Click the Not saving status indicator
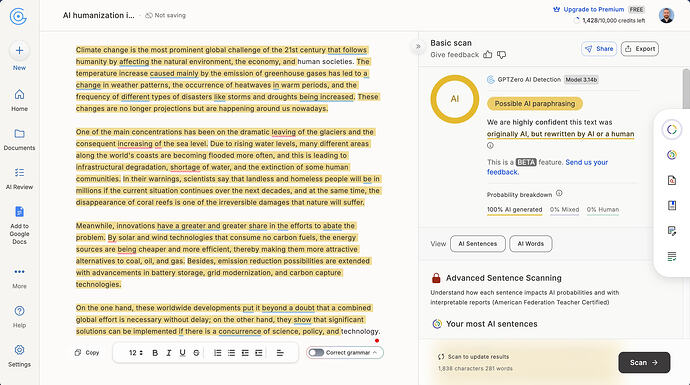 (165, 15)
